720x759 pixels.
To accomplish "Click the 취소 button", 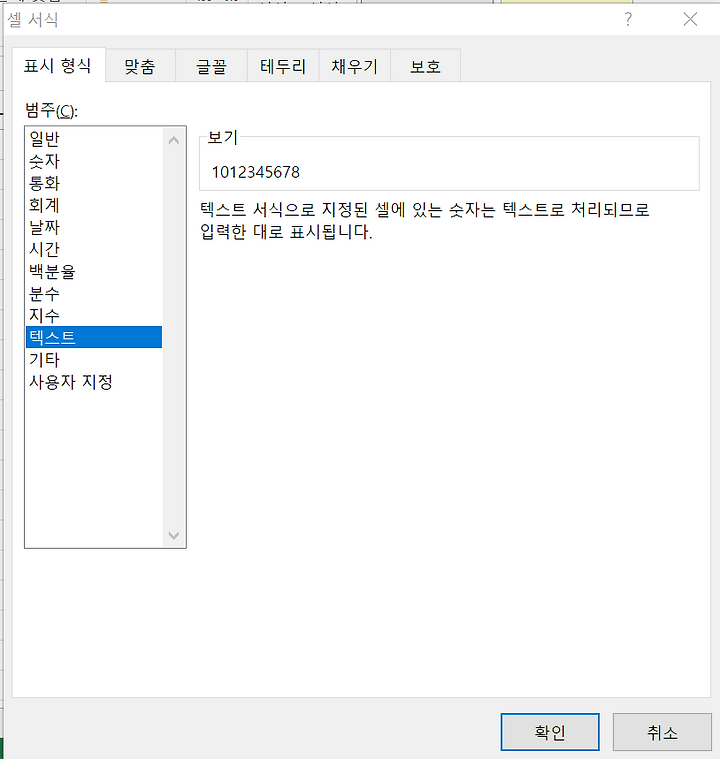I will click(x=662, y=732).
